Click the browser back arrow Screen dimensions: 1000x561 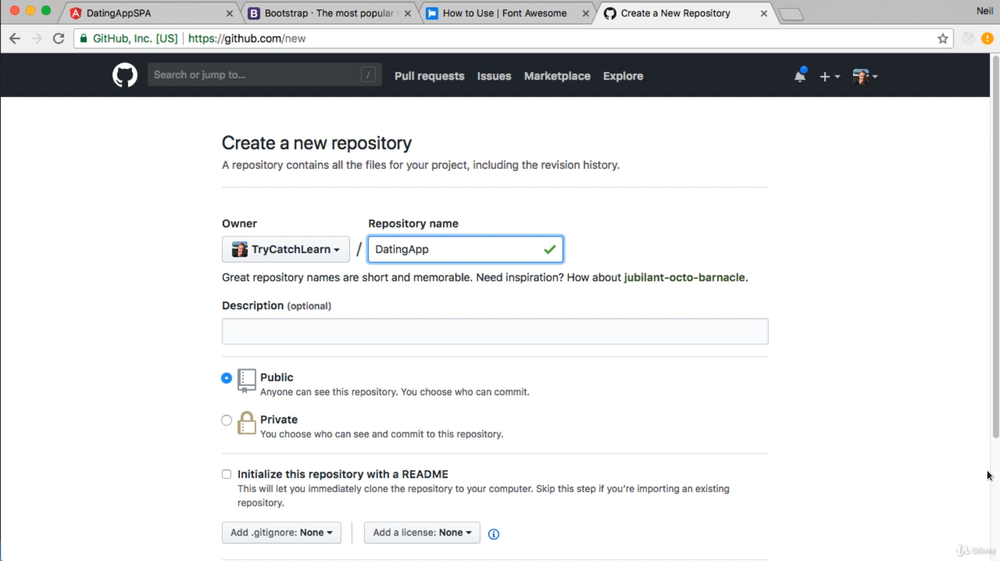pyautogui.click(x=14, y=39)
